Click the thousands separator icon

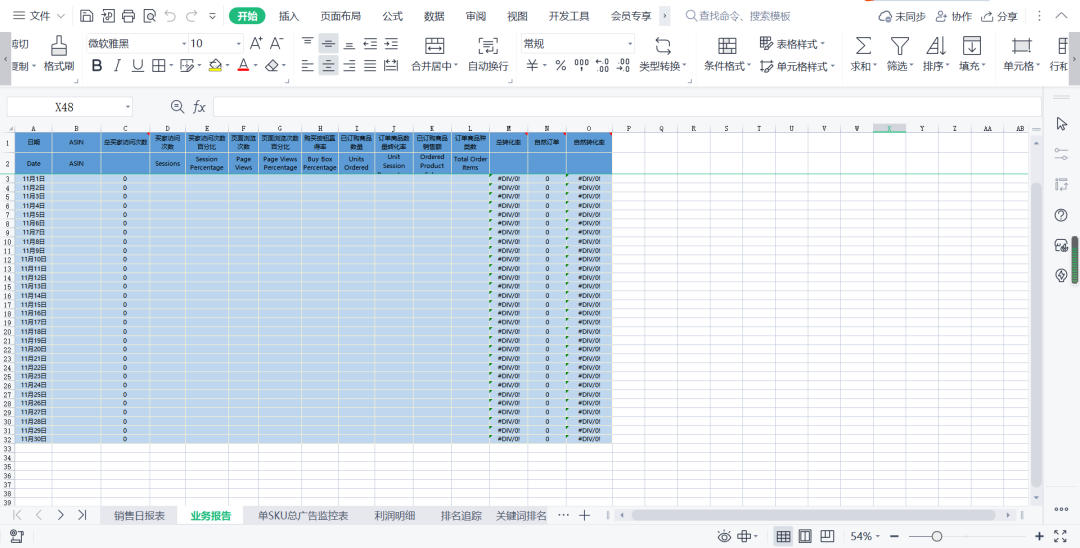click(x=581, y=66)
